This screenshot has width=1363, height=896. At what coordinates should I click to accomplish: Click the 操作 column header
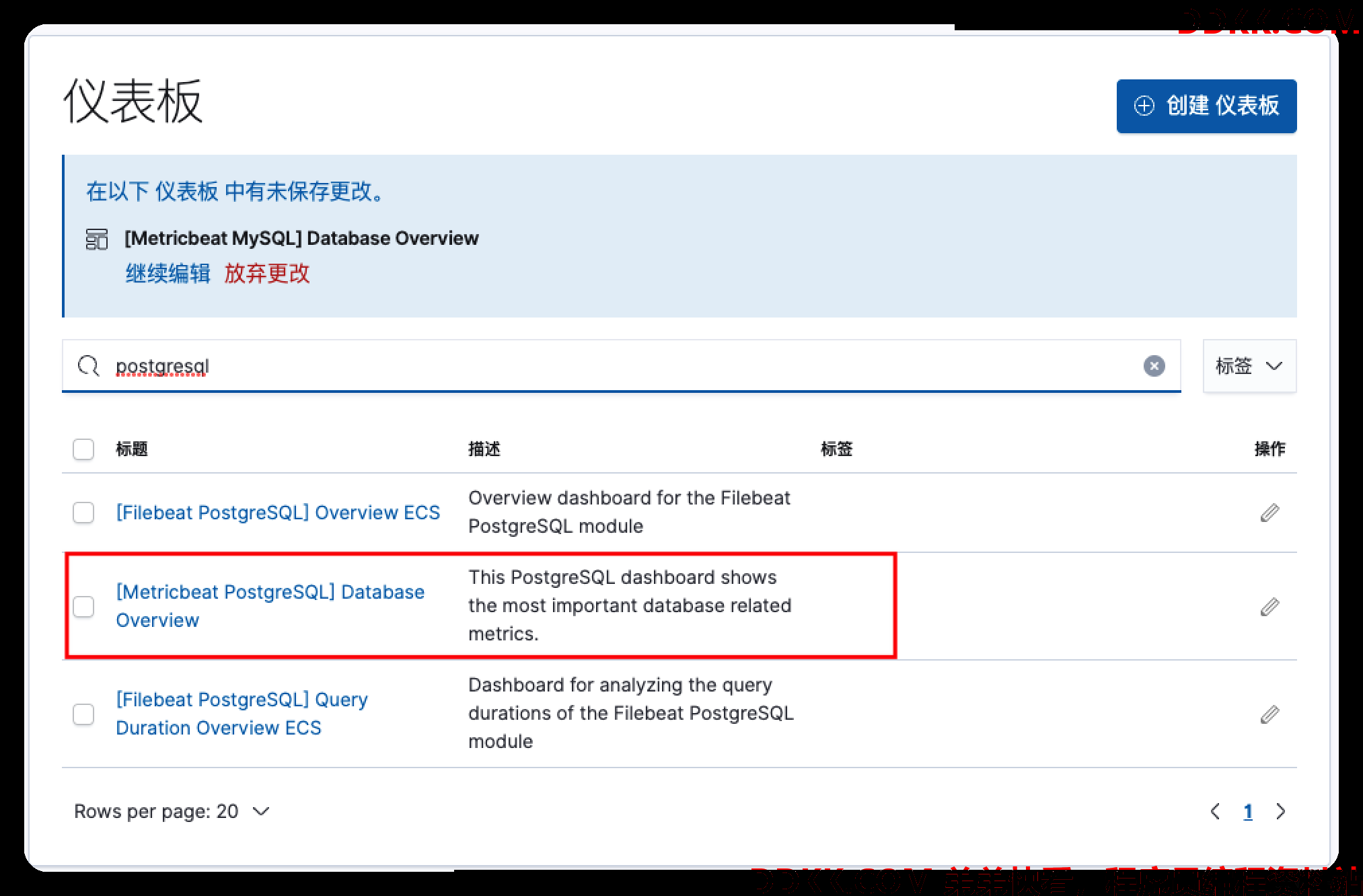1270,449
